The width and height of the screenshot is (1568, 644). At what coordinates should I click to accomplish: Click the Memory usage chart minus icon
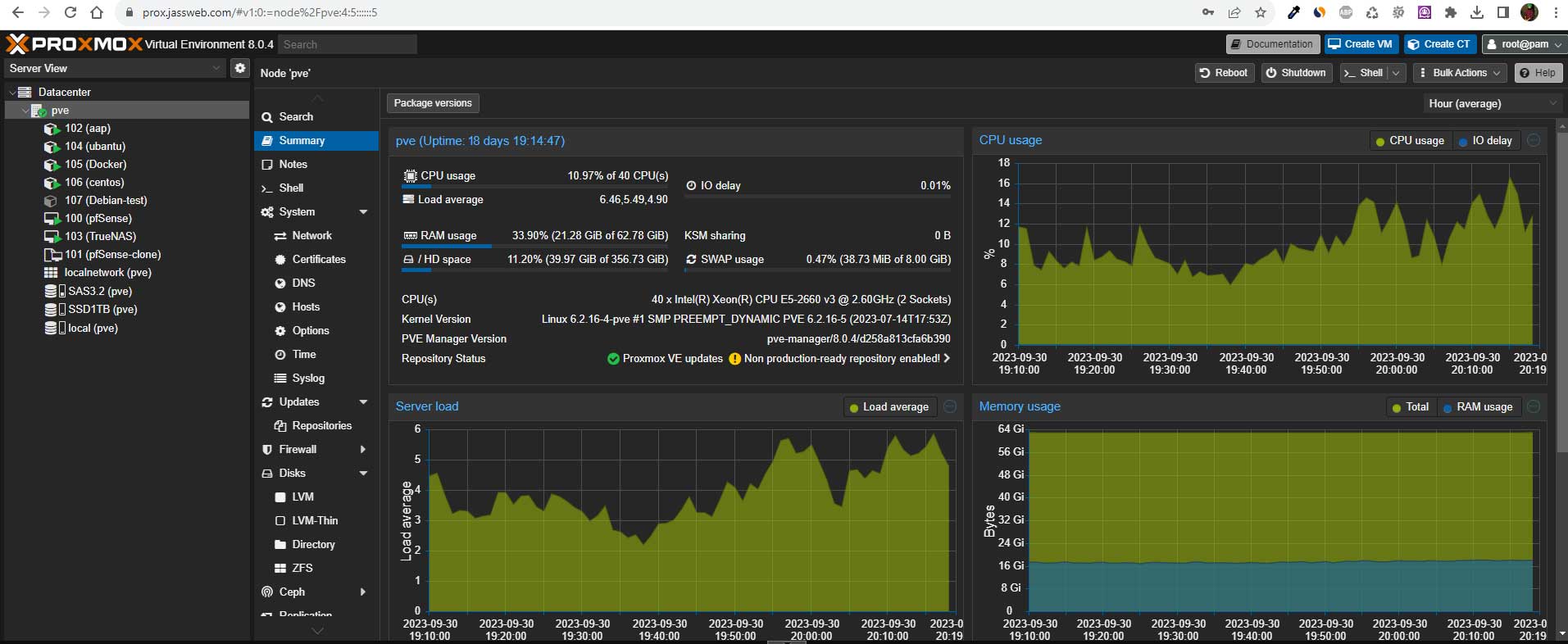(1534, 406)
